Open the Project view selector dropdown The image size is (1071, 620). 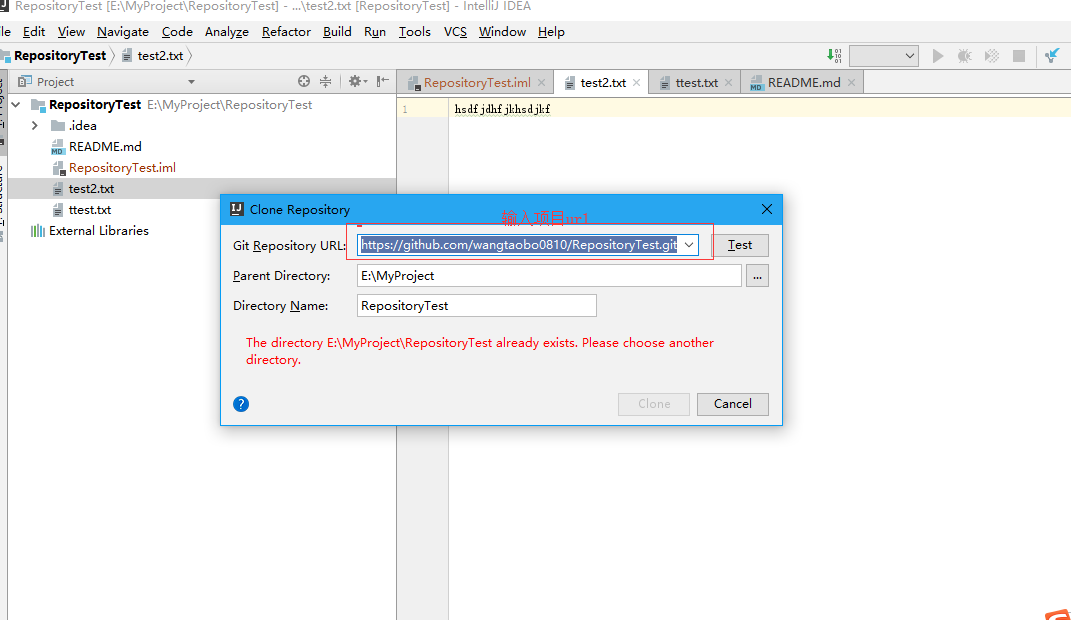(191, 82)
